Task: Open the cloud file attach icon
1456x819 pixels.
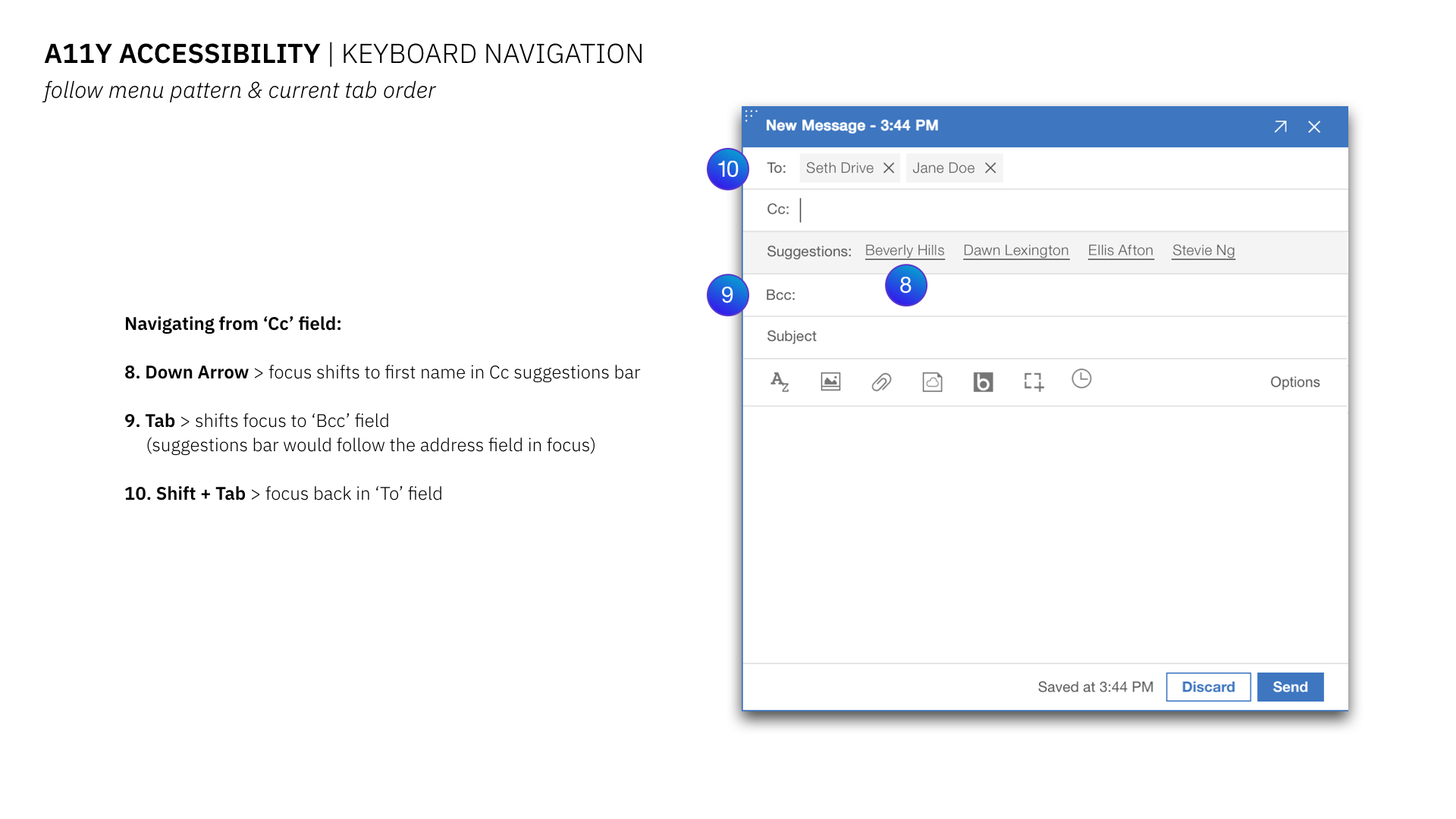Action: click(x=932, y=381)
